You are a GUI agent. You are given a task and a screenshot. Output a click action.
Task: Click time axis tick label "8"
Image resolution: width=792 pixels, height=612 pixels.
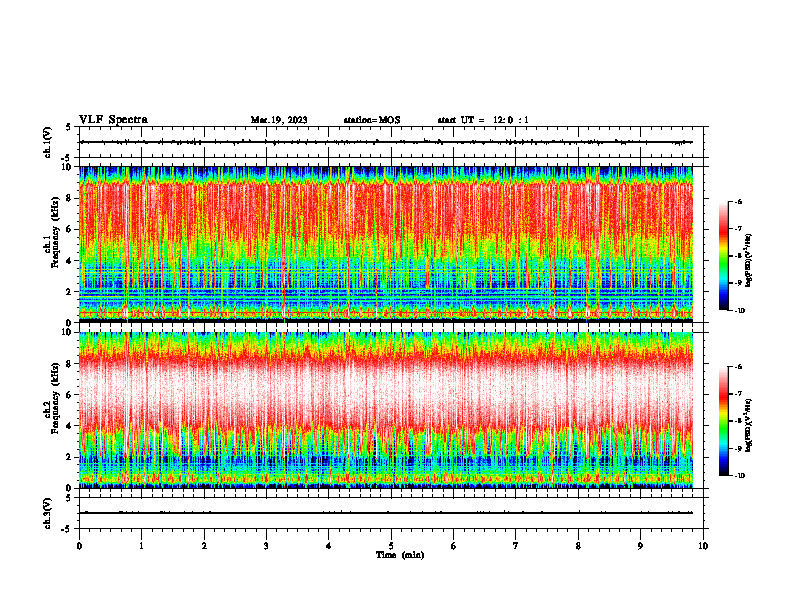pyautogui.click(x=578, y=546)
